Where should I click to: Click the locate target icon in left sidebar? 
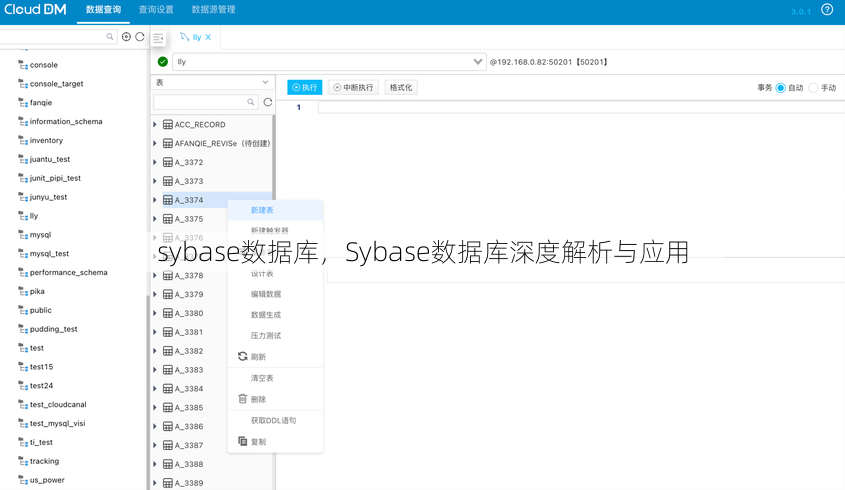pos(126,37)
